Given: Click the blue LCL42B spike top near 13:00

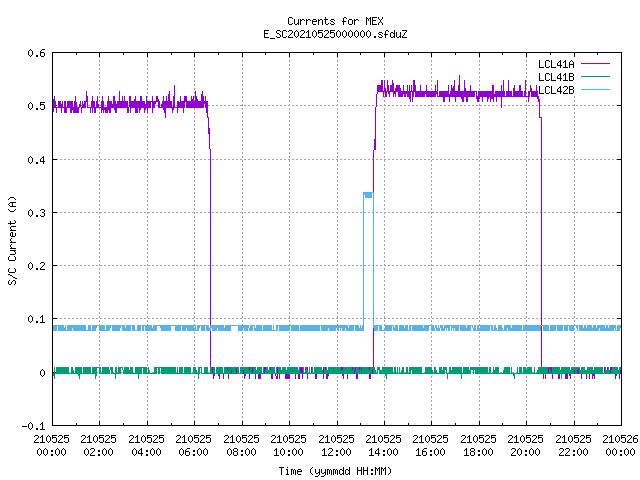Looking at the screenshot, I should [368, 195].
